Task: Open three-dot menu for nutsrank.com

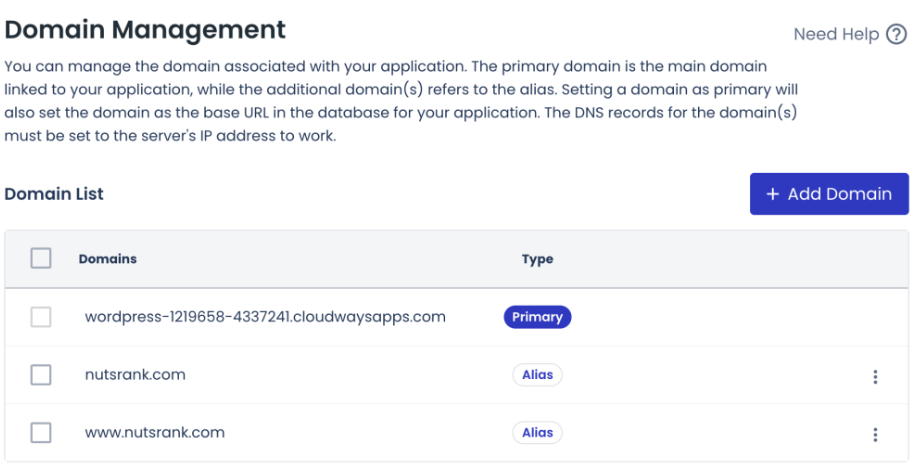Action: coord(875,376)
